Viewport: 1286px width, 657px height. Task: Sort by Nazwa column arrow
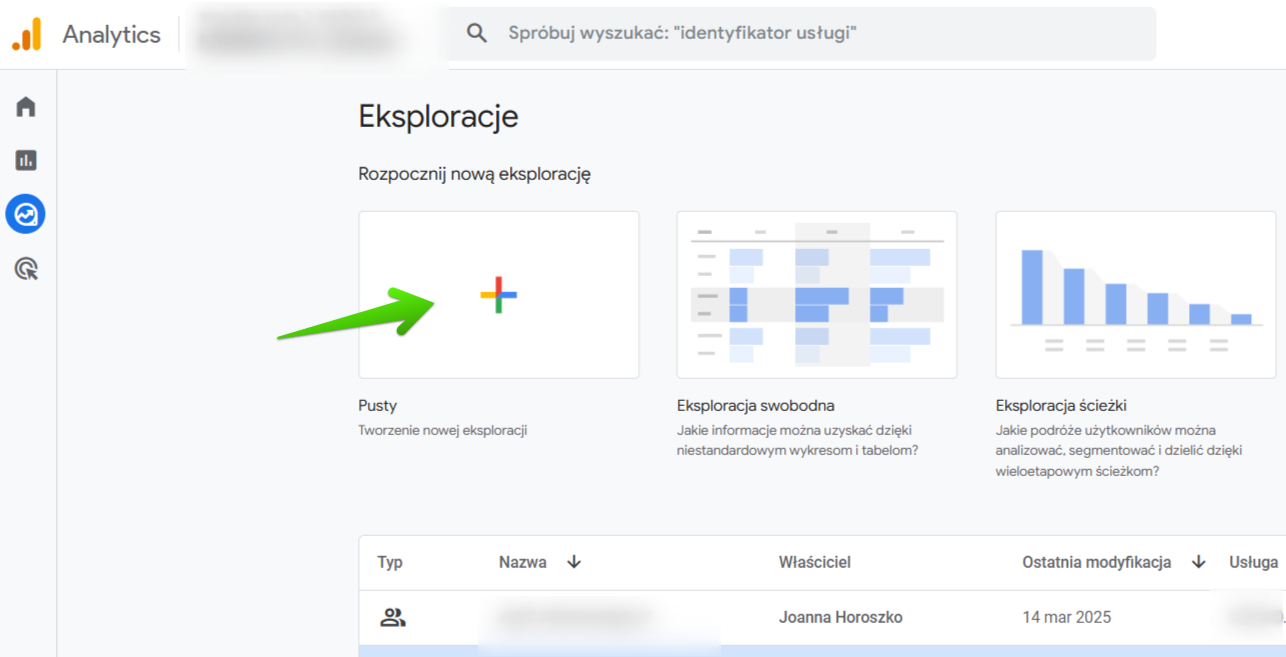574,562
